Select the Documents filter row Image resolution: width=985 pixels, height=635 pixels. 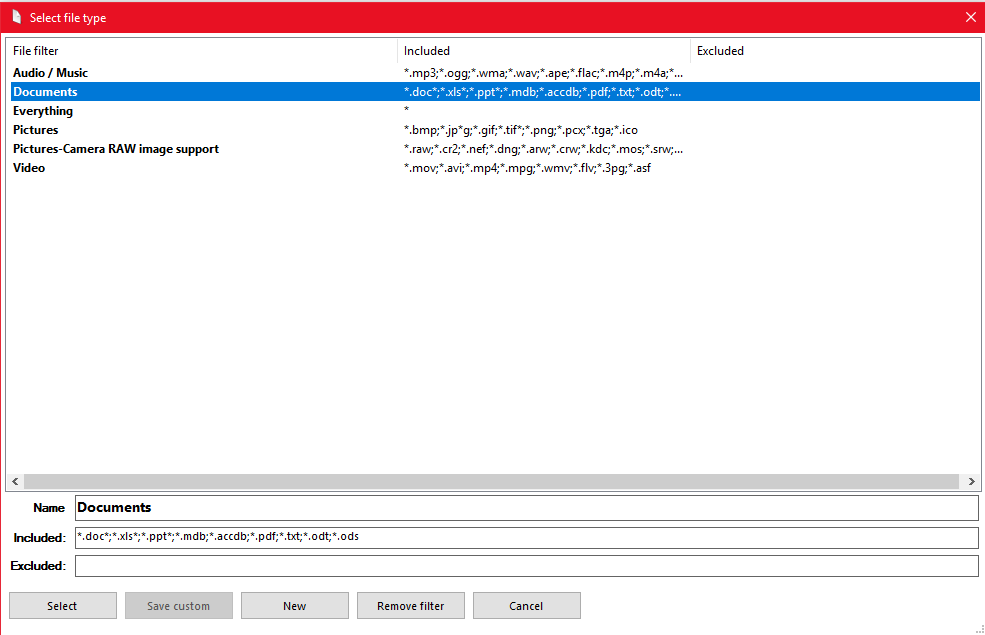[150, 91]
